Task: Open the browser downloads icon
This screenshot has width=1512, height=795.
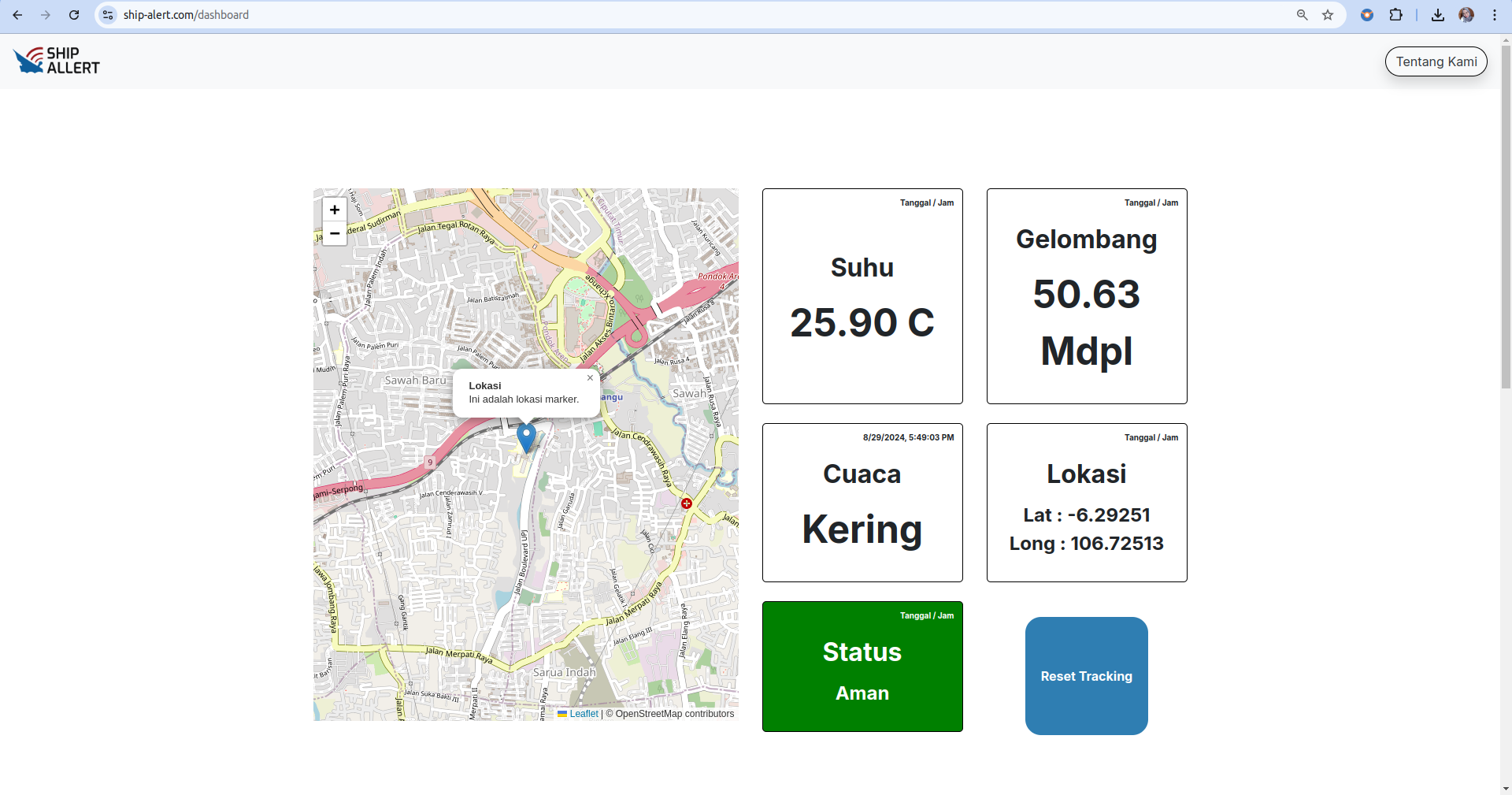Action: pyautogui.click(x=1438, y=15)
